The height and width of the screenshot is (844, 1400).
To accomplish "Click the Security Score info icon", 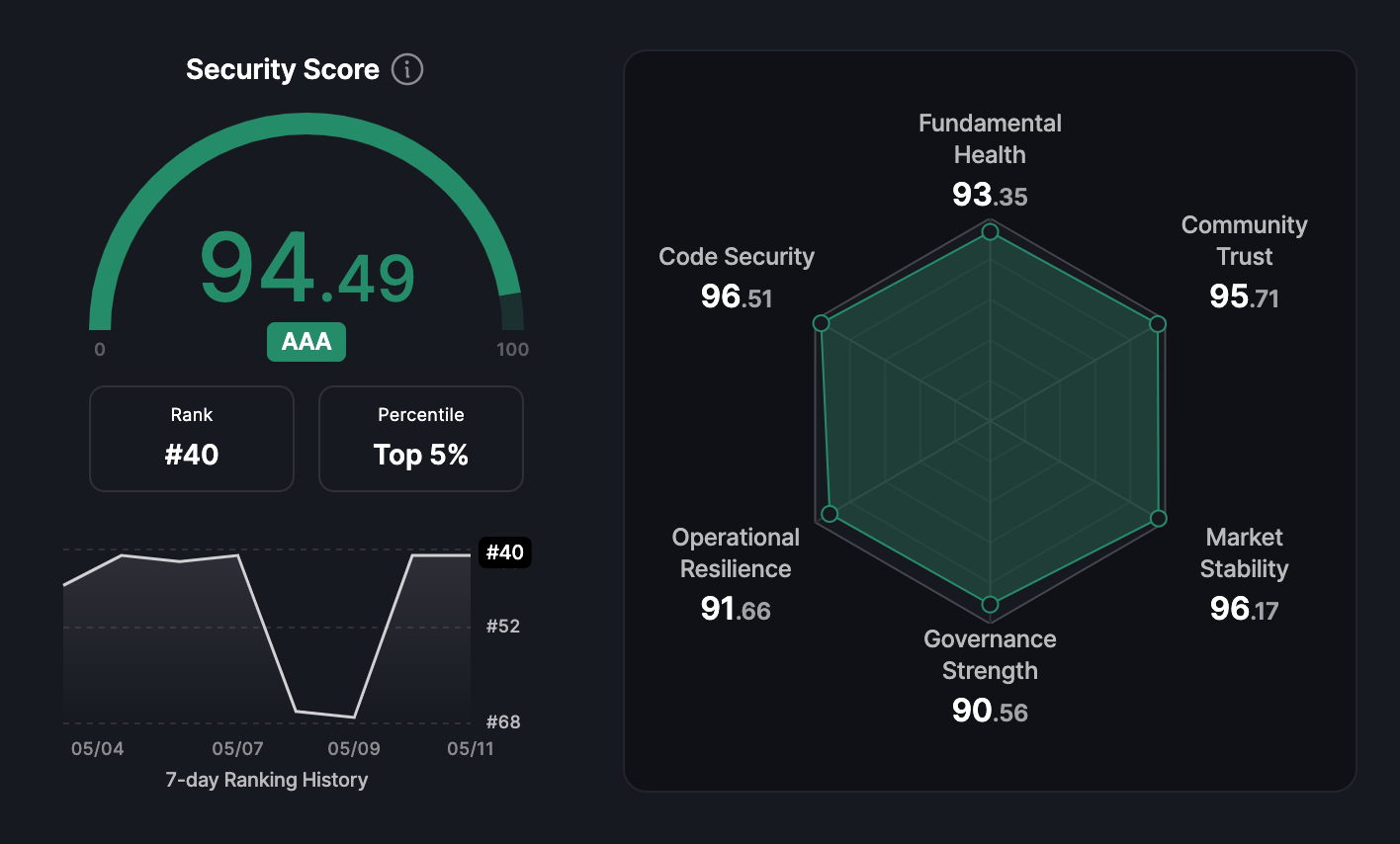I will (x=407, y=69).
